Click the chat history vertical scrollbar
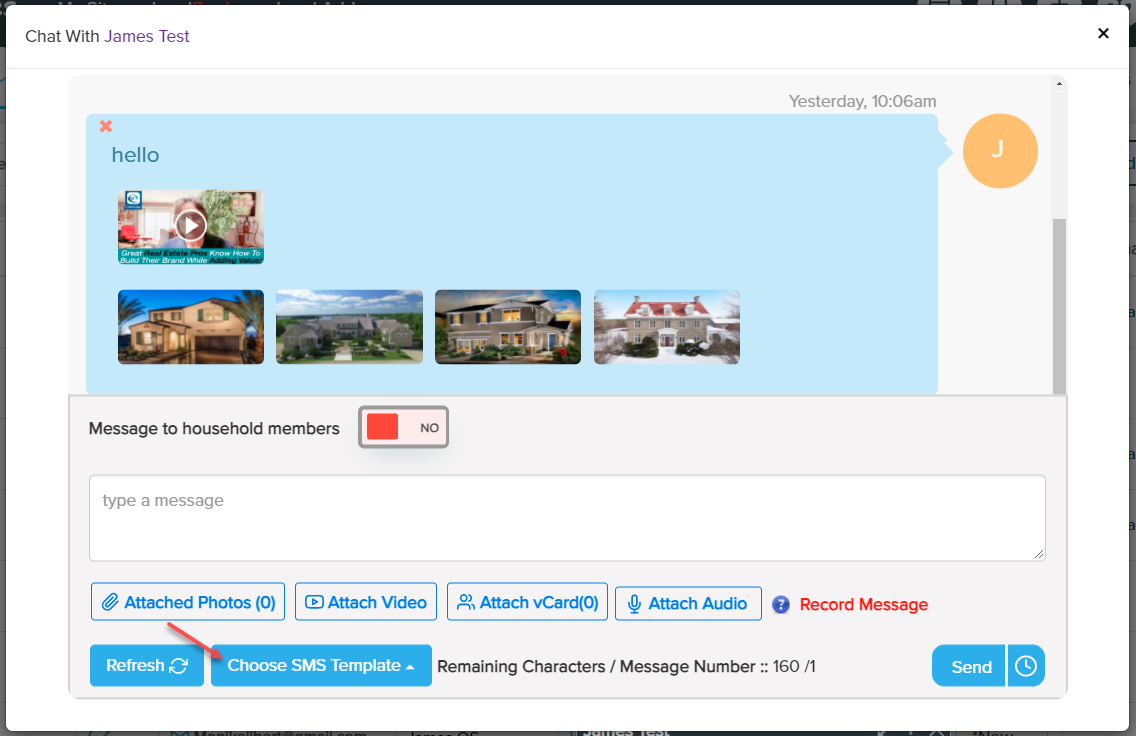Viewport: 1136px width, 736px height. pyautogui.click(x=1060, y=300)
